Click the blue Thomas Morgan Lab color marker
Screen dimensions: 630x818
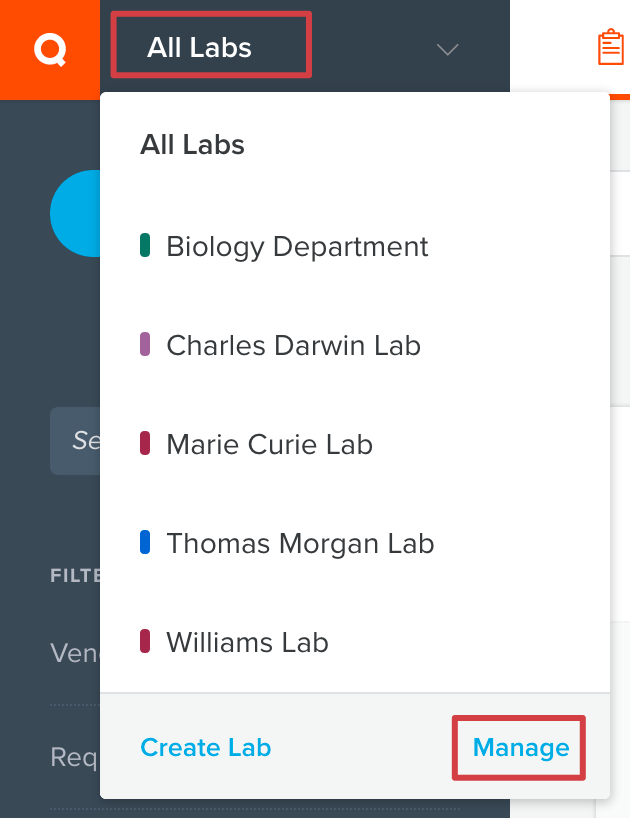145,542
